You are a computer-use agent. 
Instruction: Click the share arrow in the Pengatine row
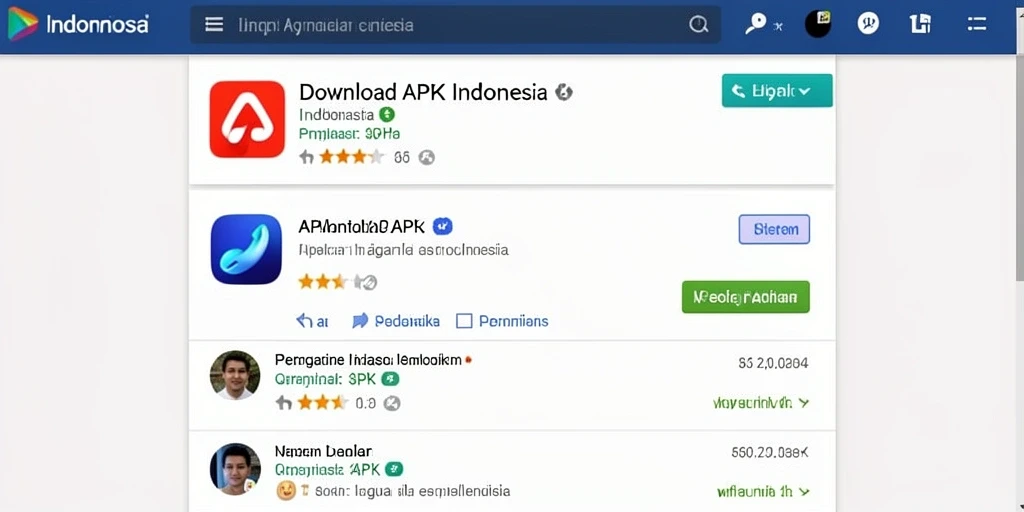[283, 403]
